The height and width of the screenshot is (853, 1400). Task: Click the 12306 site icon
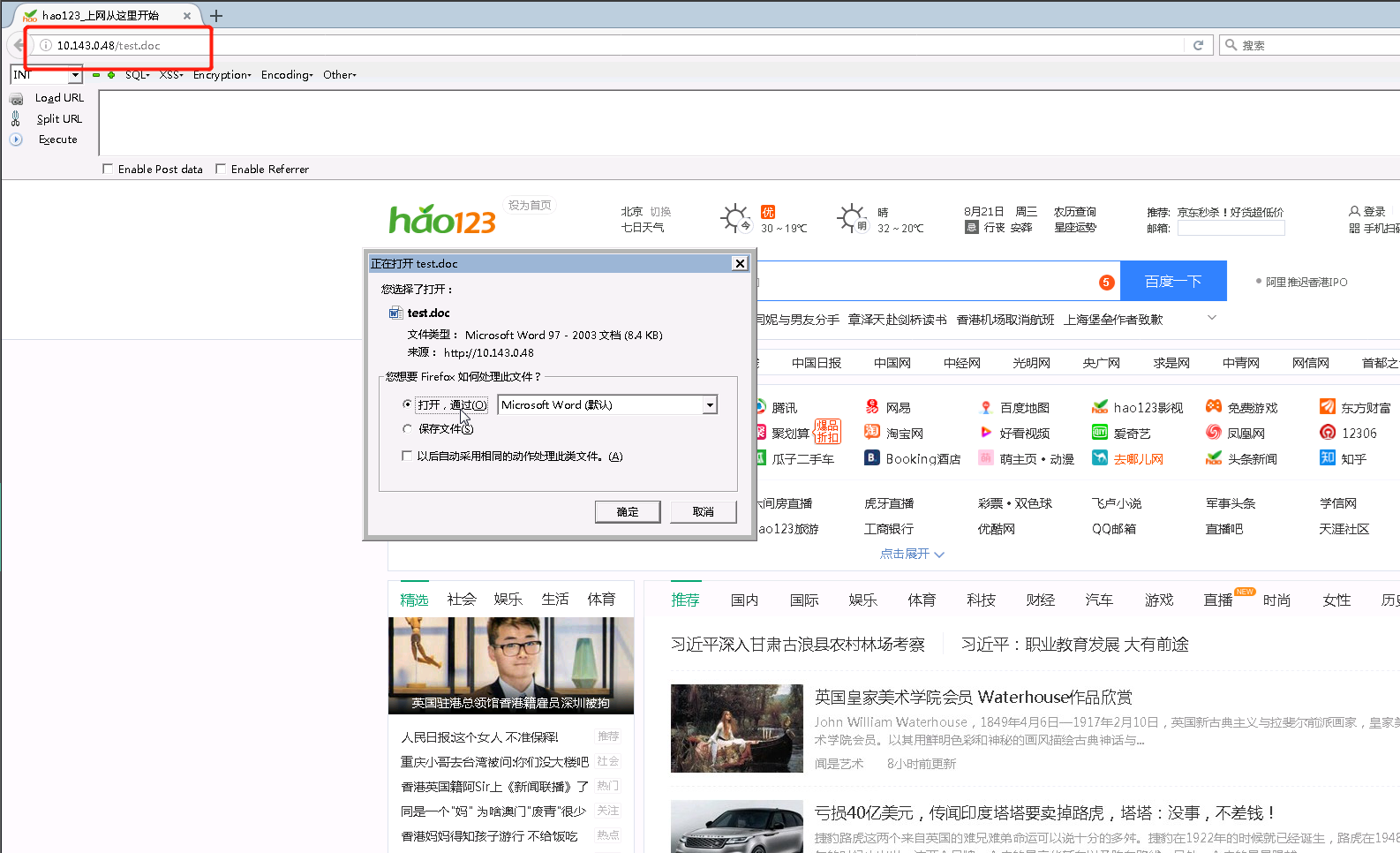1327,433
